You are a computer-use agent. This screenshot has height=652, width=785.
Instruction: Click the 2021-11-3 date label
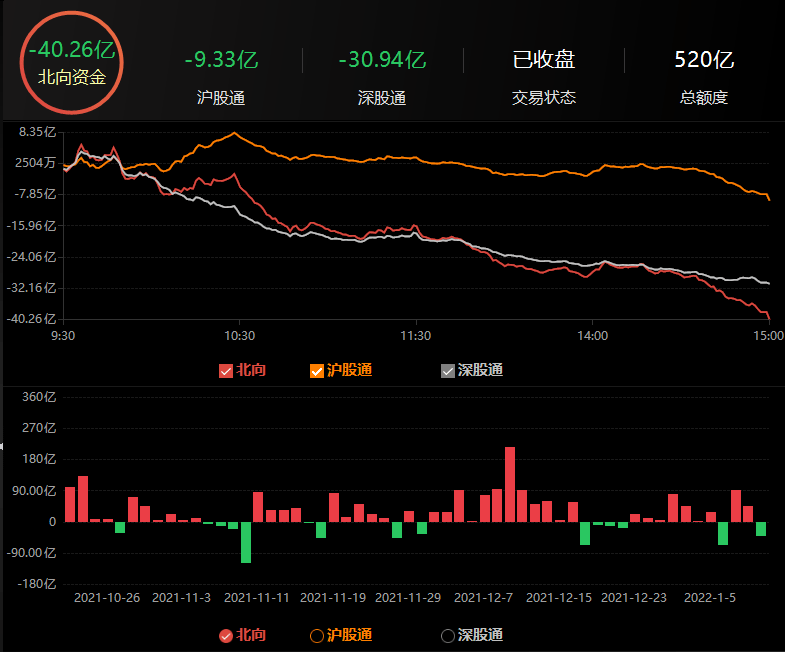point(181,598)
